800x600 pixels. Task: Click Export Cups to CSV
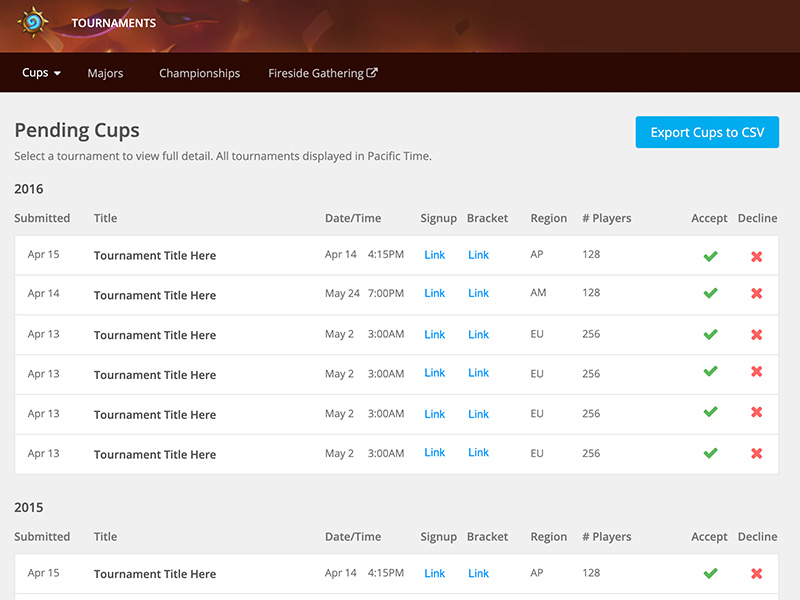click(x=707, y=131)
